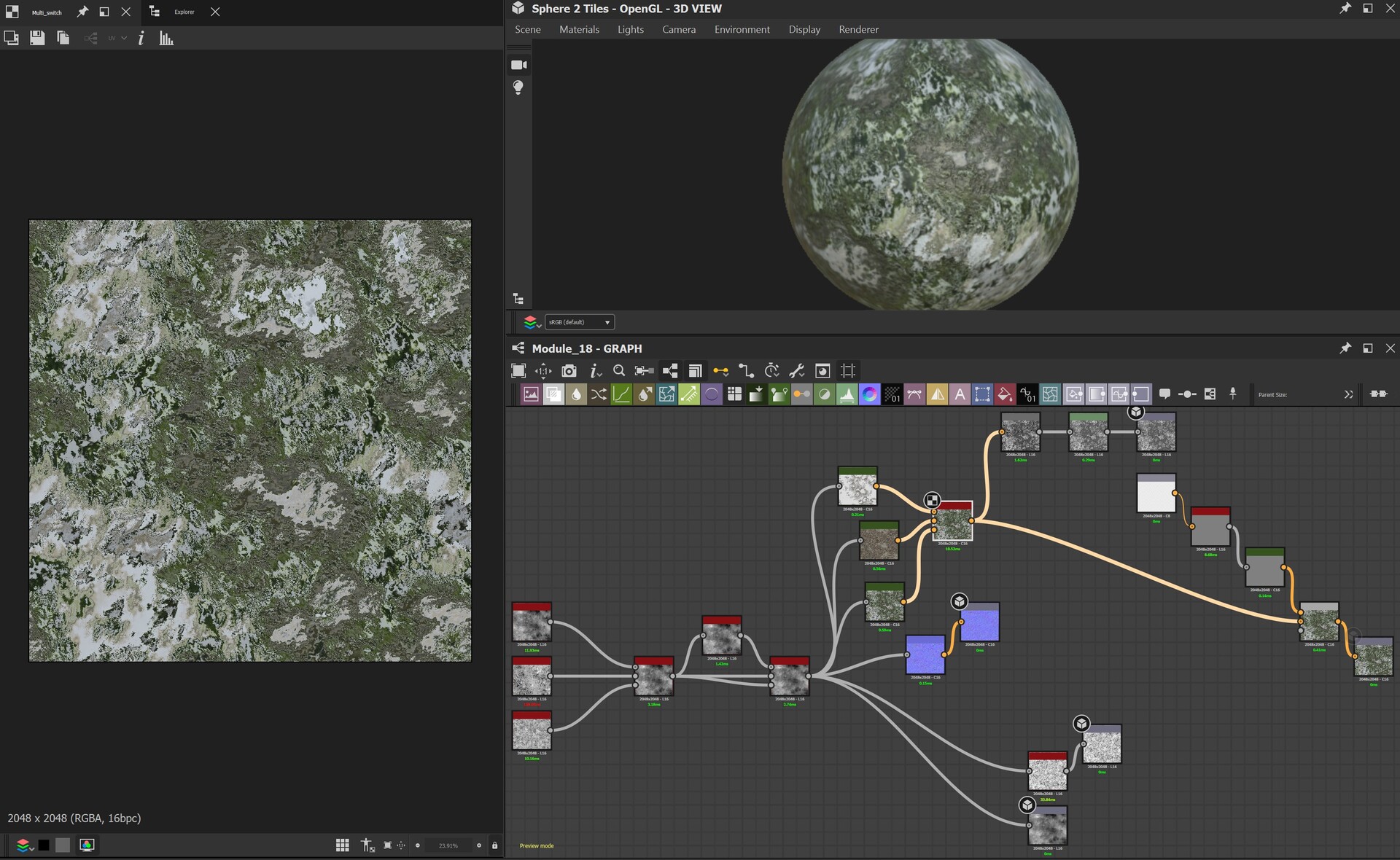1400x860 pixels.
Task: Open the Materials menu in 3D view
Action: 579,30
